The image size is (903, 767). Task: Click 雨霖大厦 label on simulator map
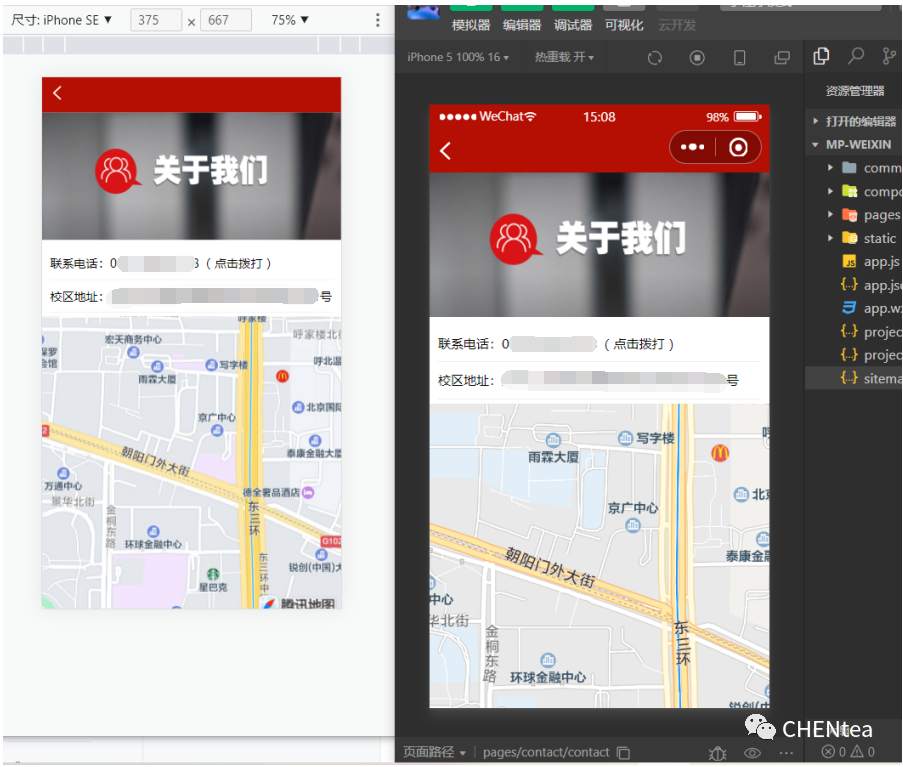tap(553, 457)
